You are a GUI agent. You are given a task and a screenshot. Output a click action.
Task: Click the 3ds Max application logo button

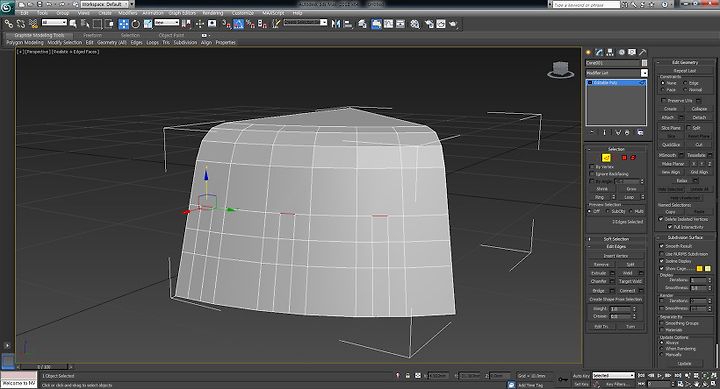tap(7, 7)
